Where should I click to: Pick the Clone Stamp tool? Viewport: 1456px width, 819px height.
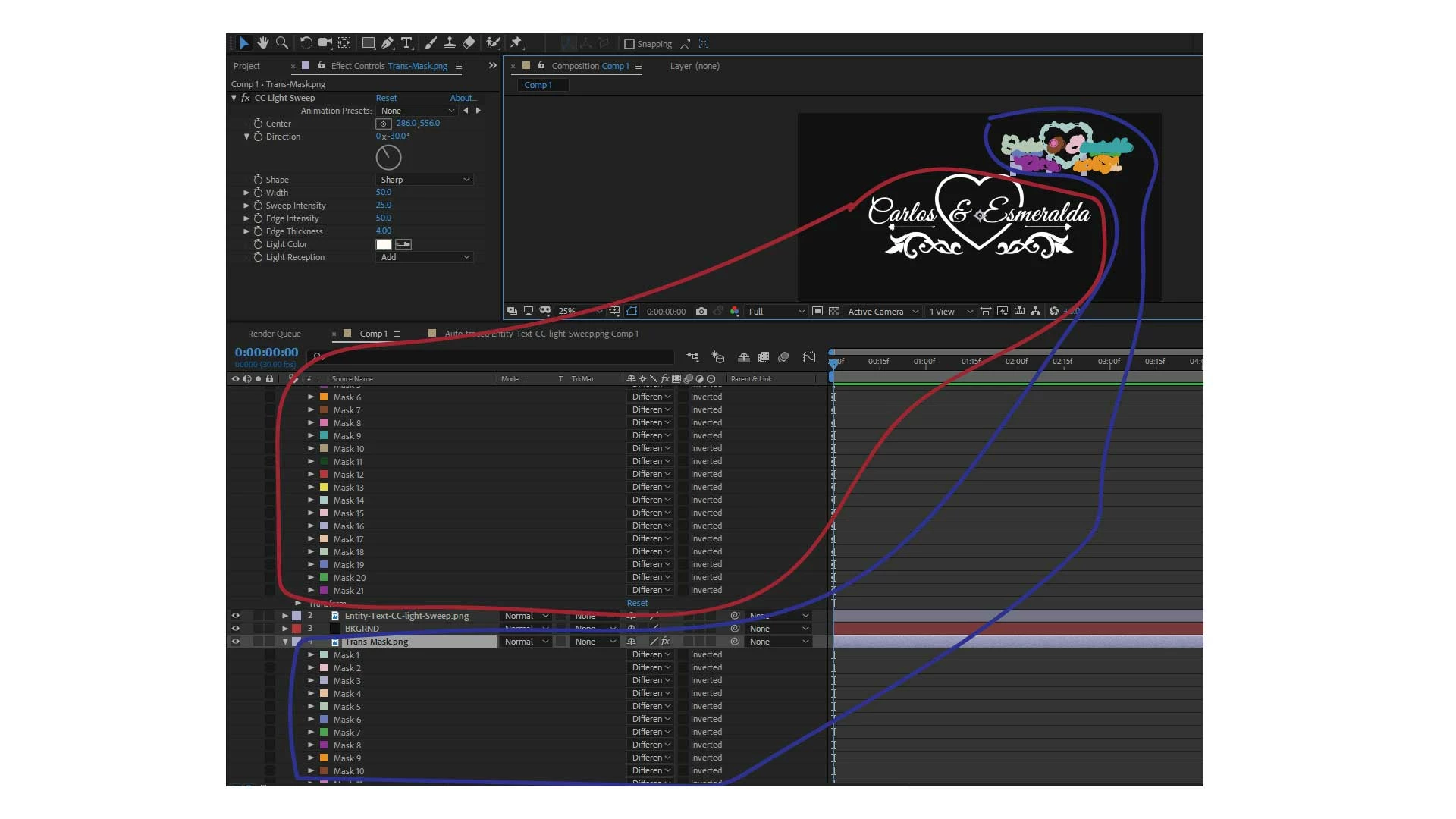[450, 43]
